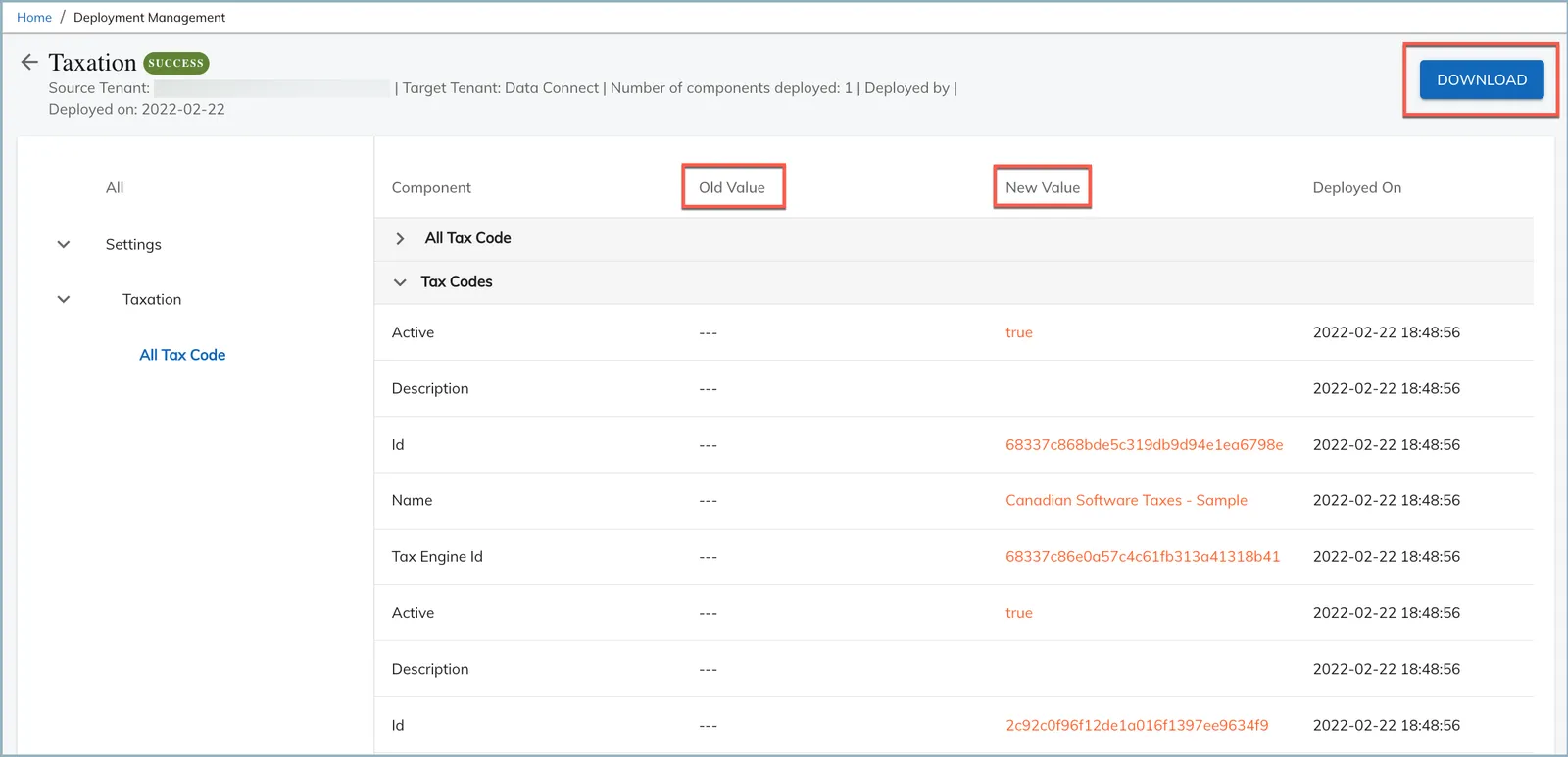Collapse the Tax Codes group chevron

pyautogui.click(x=400, y=282)
